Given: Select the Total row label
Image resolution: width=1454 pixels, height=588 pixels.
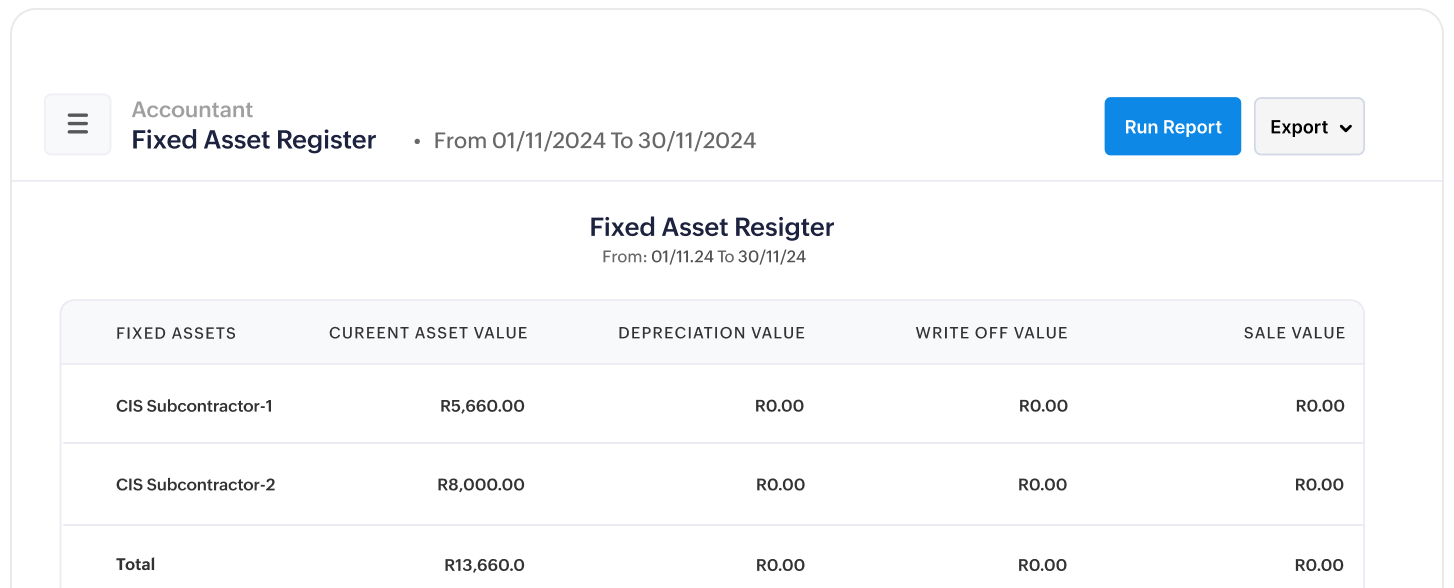Looking at the screenshot, I should tap(135, 565).
